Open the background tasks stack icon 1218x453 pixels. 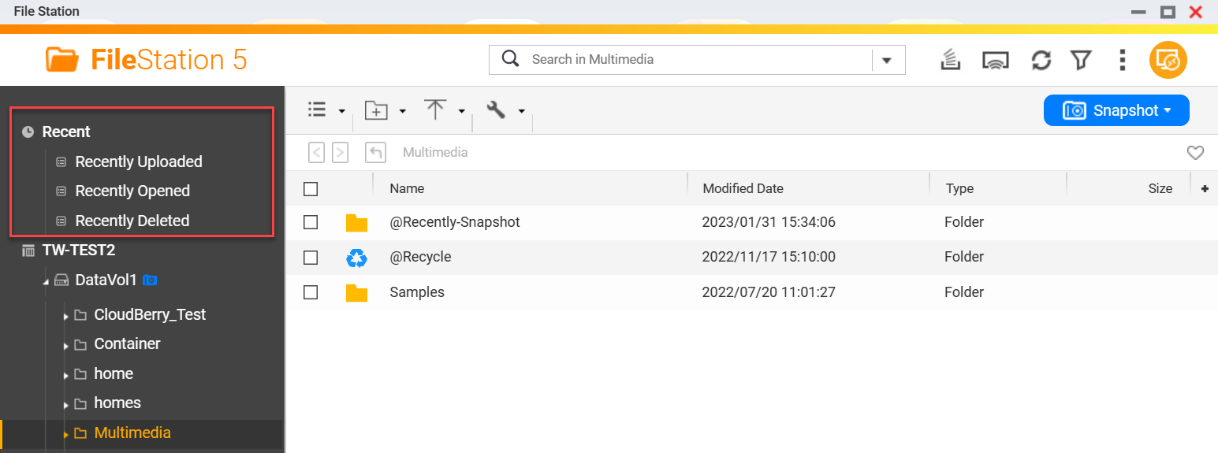(x=951, y=60)
